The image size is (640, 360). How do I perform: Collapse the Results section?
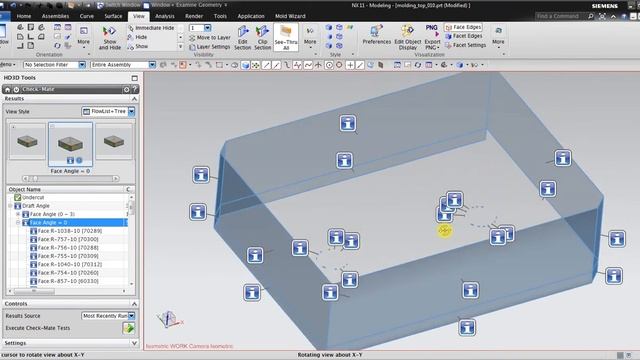(134, 99)
